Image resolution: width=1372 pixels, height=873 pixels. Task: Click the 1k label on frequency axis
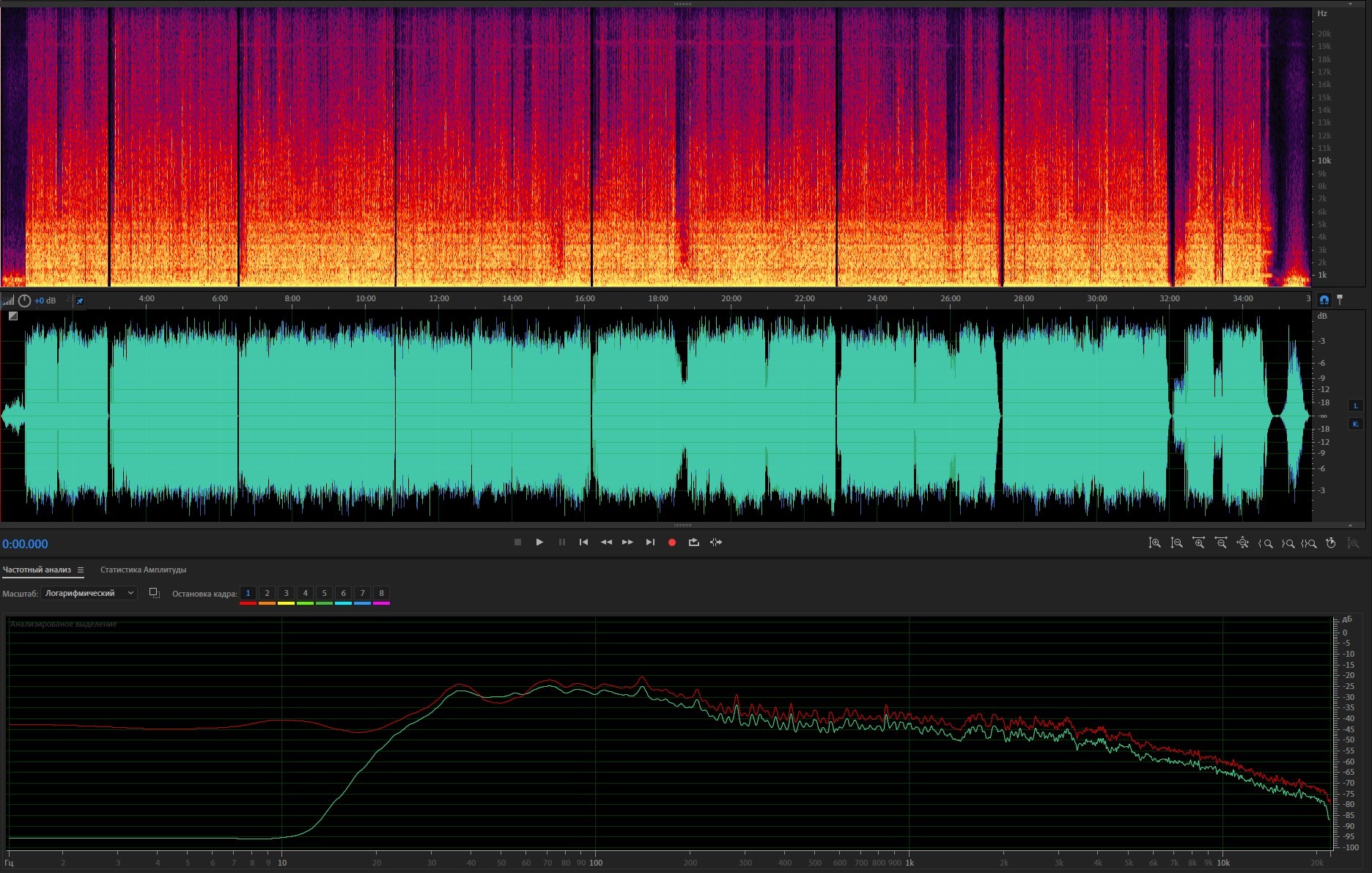910,863
